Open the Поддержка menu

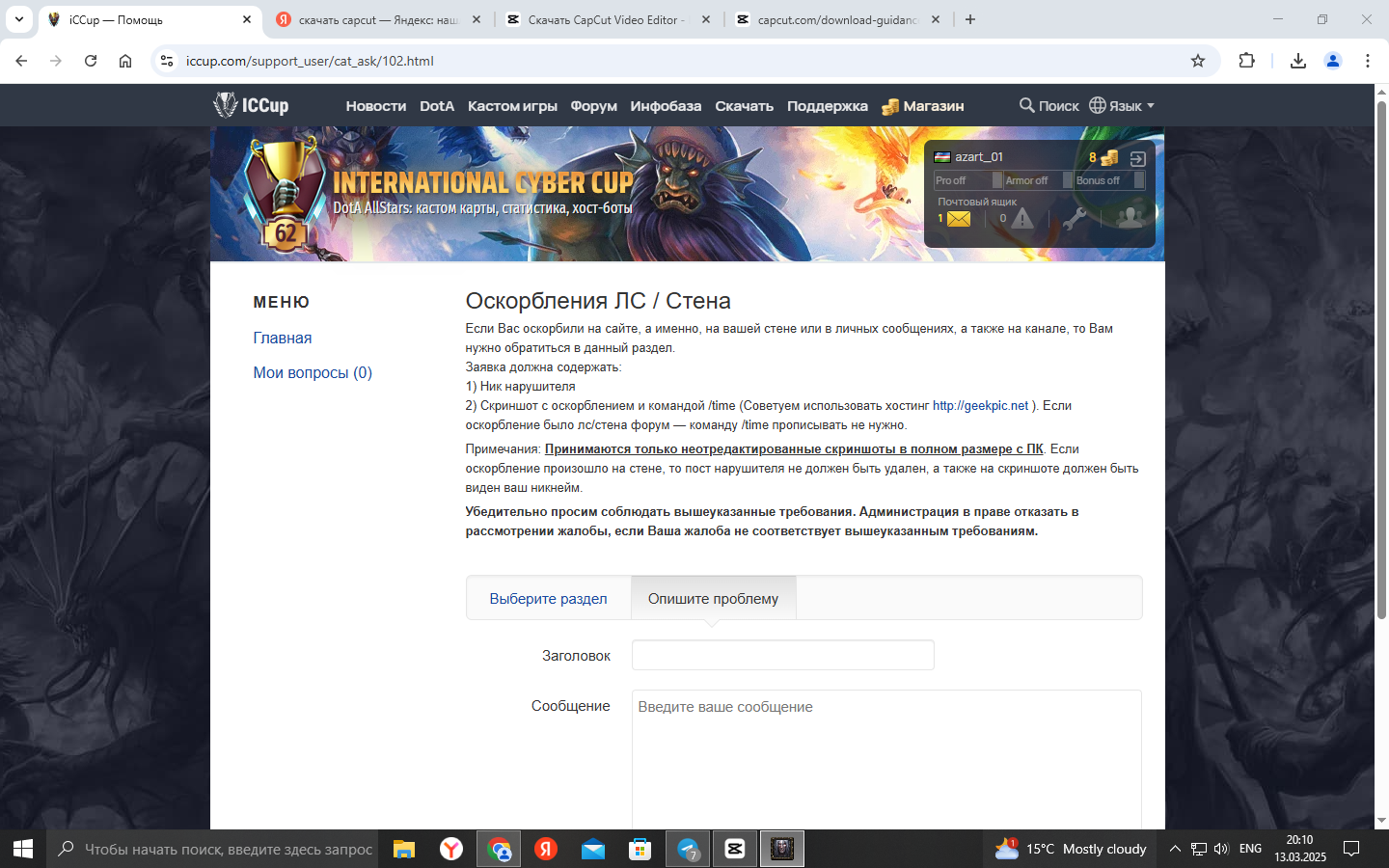click(x=828, y=106)
